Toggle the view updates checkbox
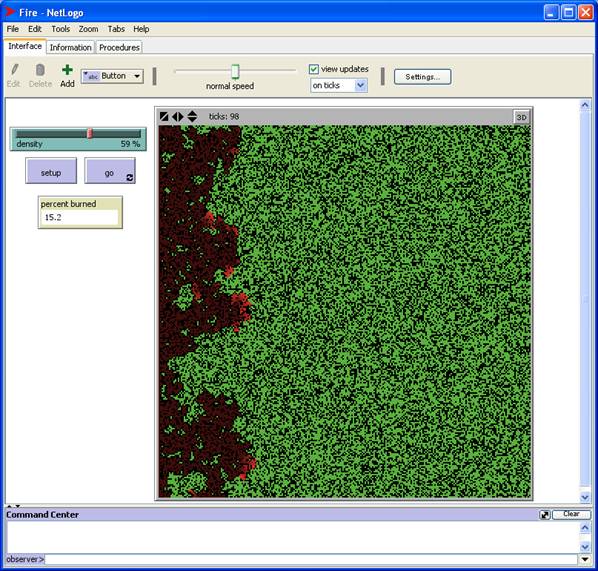598x571 pixels. tap(313, 69)
